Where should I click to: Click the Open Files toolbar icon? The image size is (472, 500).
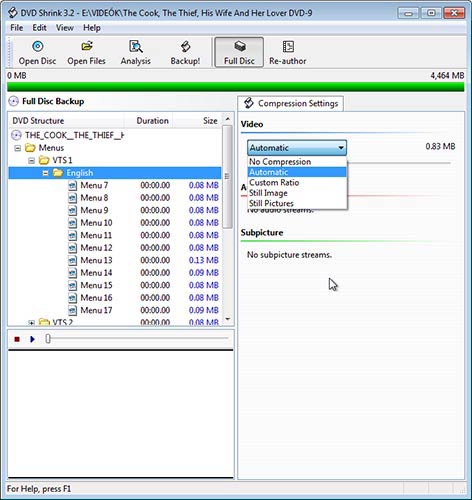[87, 52]
